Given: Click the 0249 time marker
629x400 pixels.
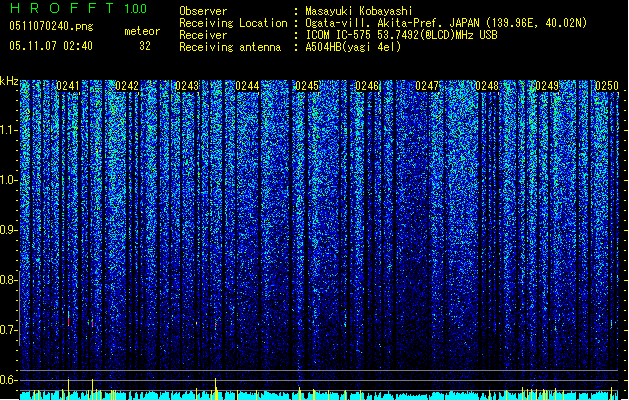Looking at the screenshot, I should pos(547,86).
